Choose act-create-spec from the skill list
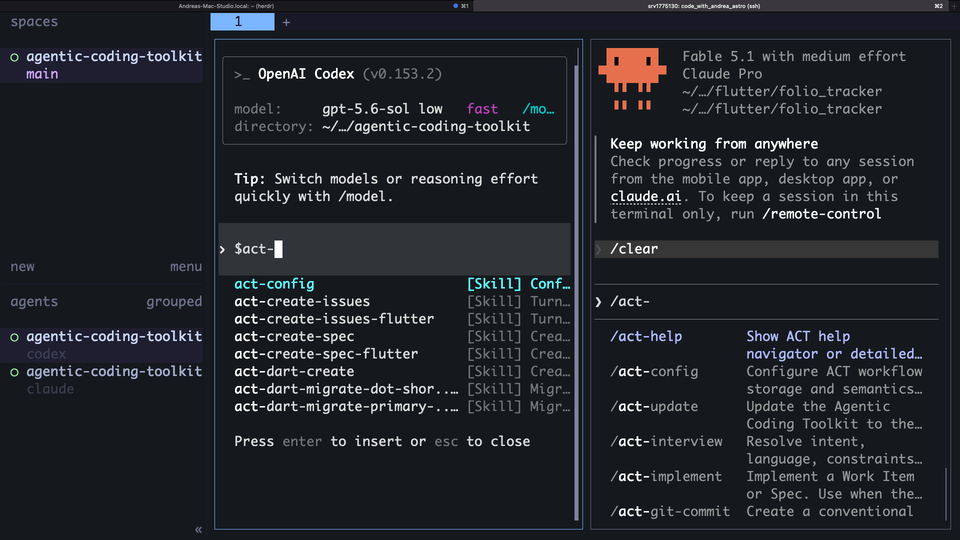The image size is (960, 540). pos(402,336)
